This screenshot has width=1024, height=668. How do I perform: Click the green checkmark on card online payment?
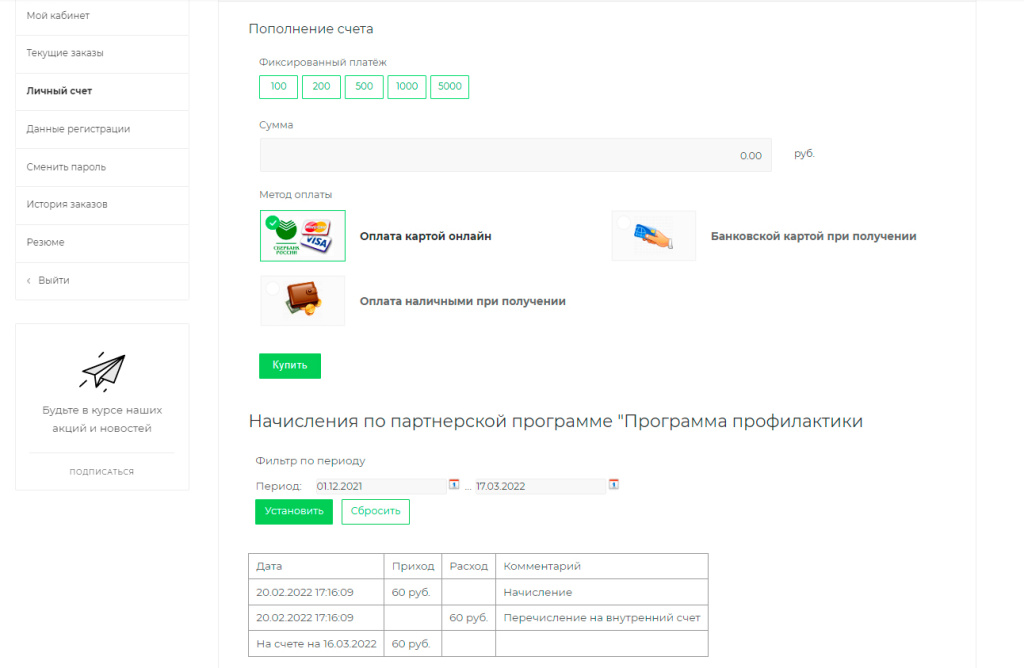tap(274, 221)
